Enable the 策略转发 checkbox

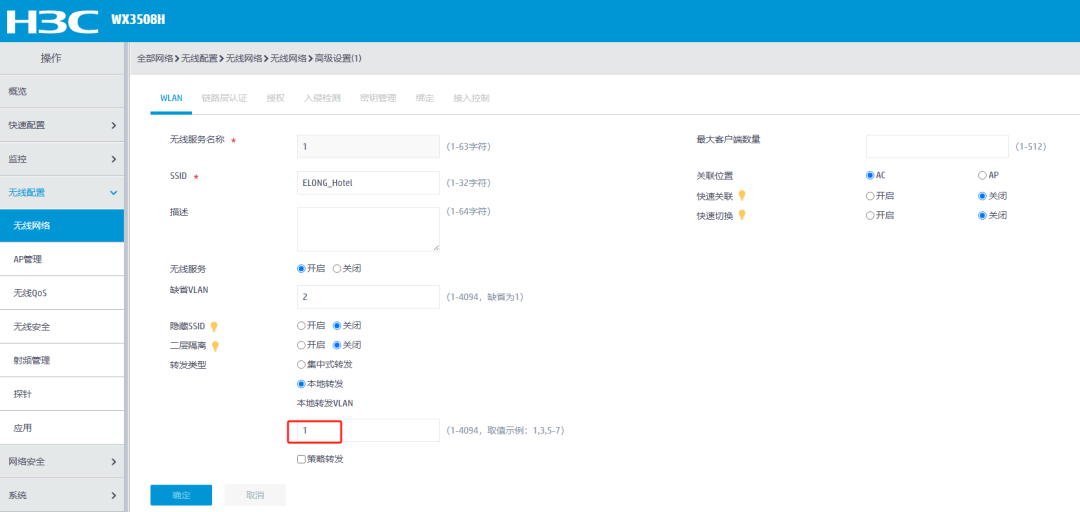[302, 459]
